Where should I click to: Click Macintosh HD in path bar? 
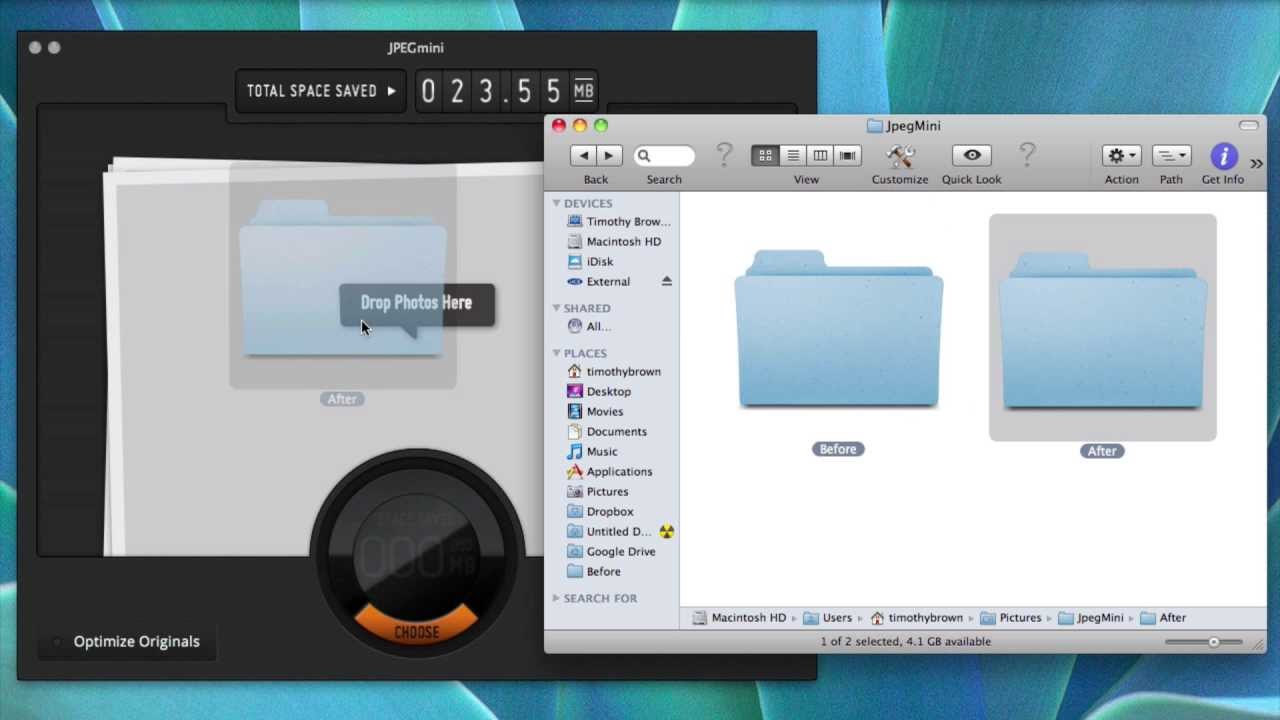pos(739,618)
